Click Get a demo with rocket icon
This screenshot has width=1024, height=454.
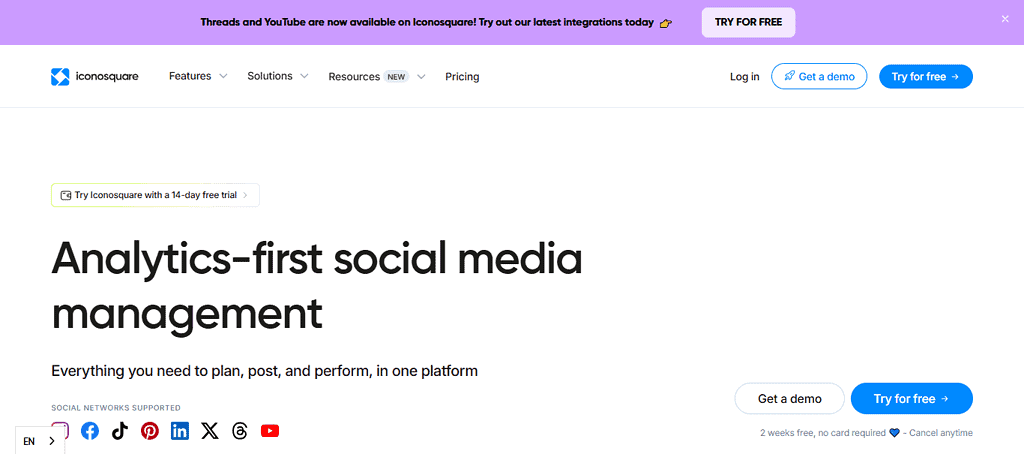point(819,77)
